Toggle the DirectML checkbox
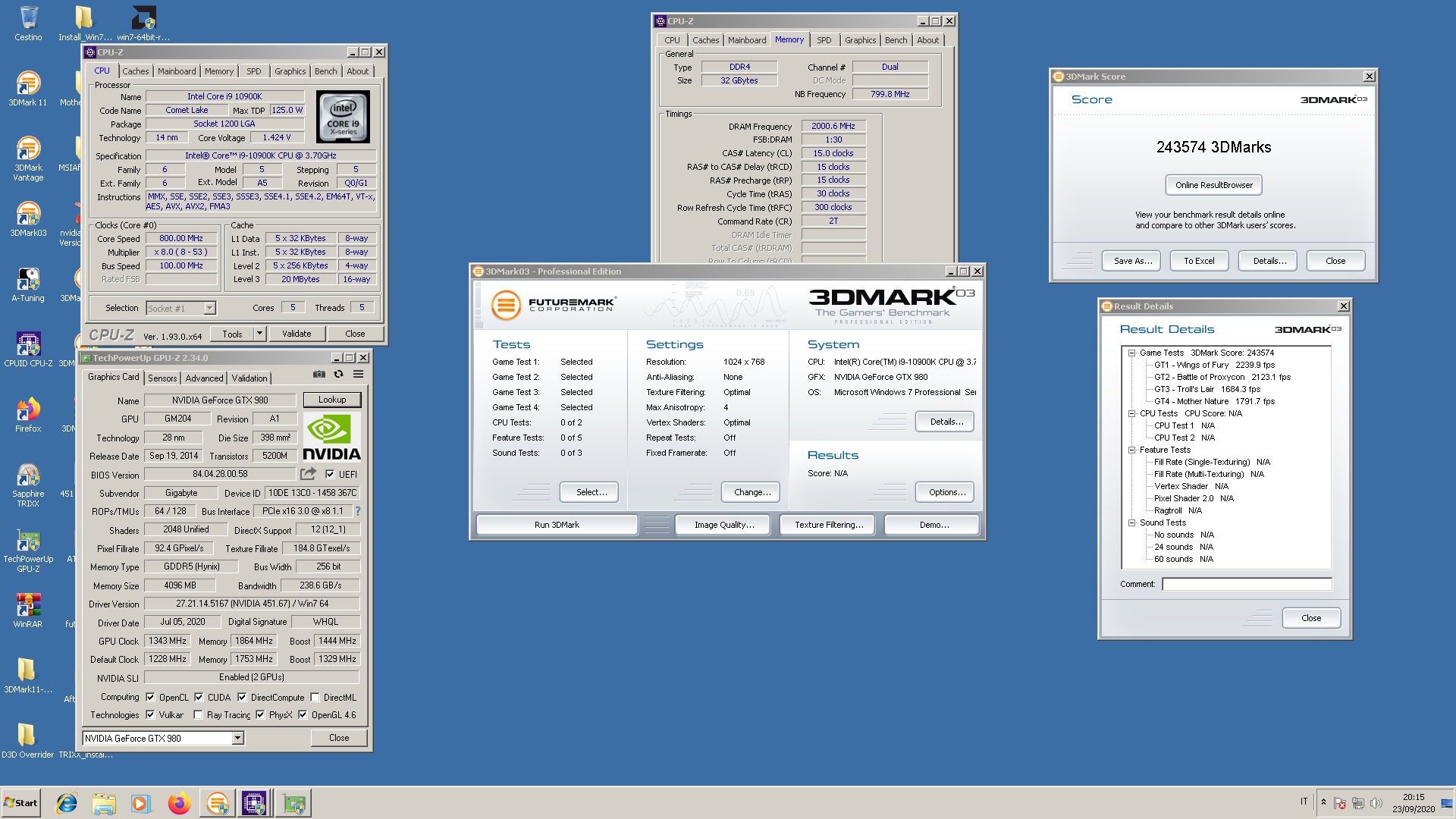This screenshot has width=1456, height=819. tap(315, 697)
